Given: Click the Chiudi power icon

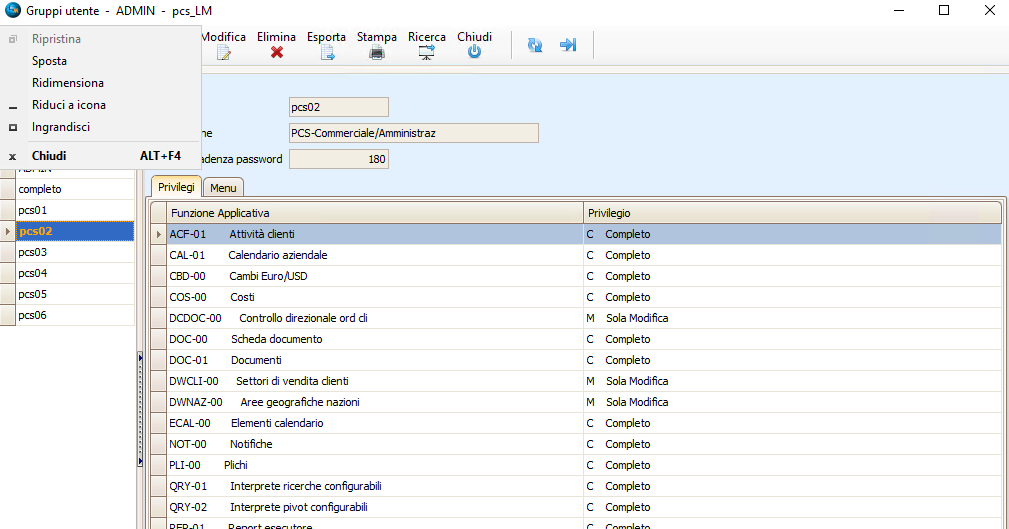Looking at the screenshot, I should 474,52.
